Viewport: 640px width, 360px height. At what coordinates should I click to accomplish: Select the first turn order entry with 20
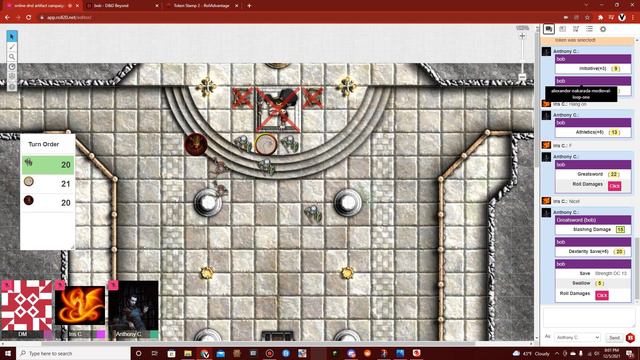(48, 165)
